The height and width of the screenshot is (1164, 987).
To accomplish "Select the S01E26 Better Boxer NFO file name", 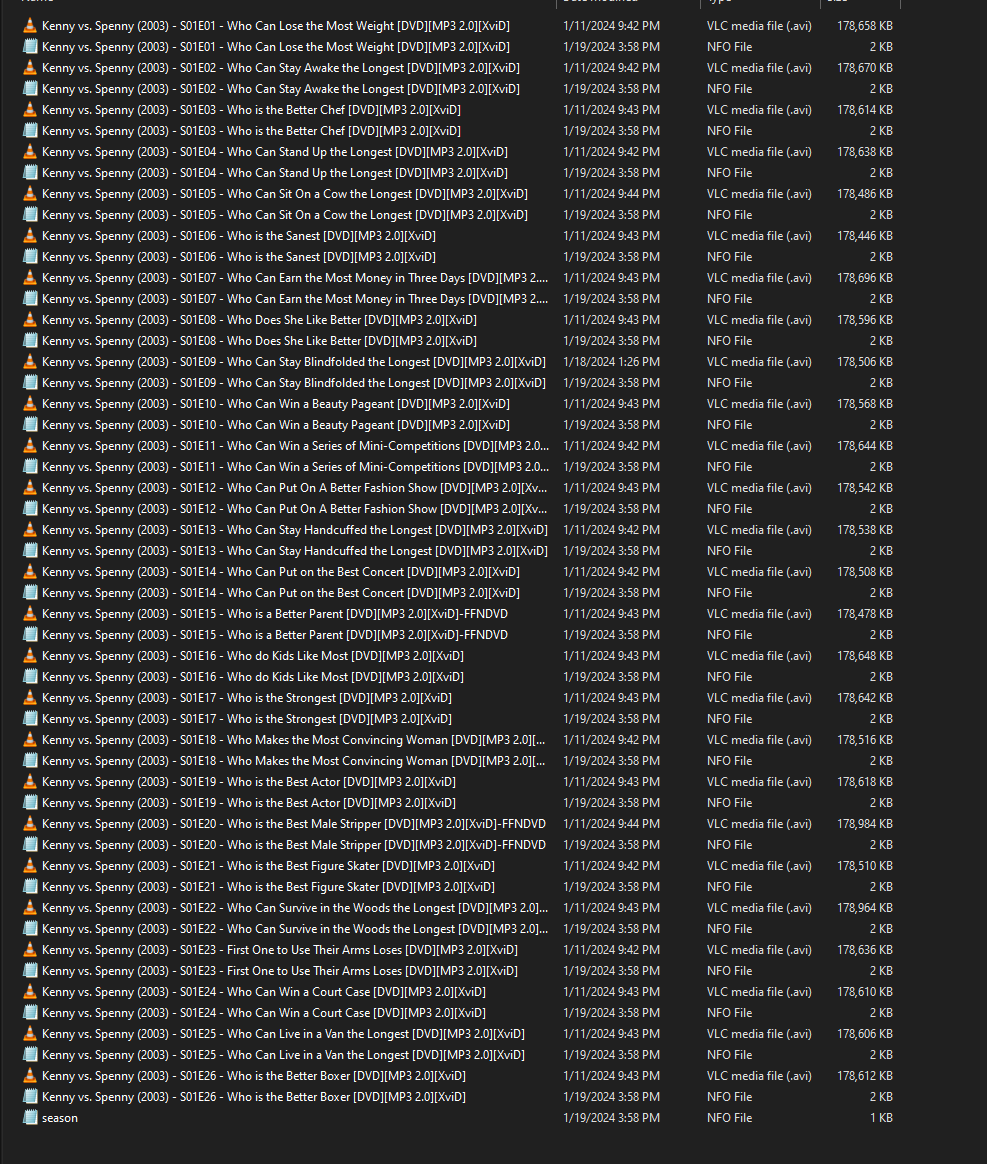I will coord(254,1096).
